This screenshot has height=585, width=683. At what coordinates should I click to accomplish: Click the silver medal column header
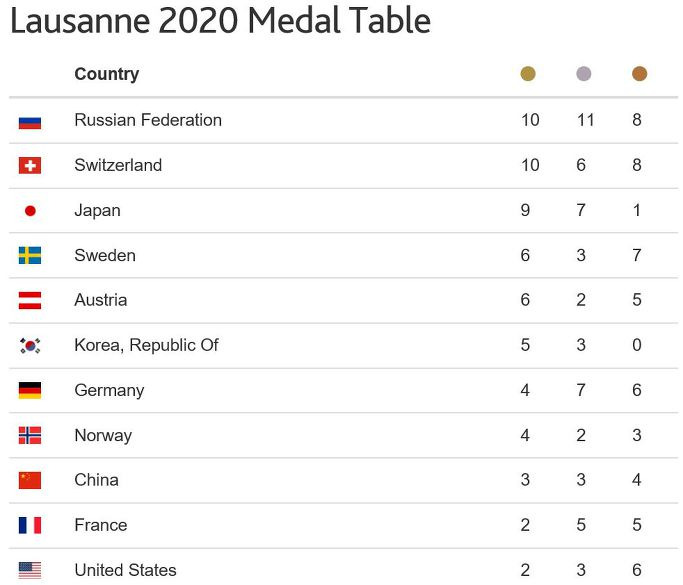pyautogui.click(x=584, y=74)
